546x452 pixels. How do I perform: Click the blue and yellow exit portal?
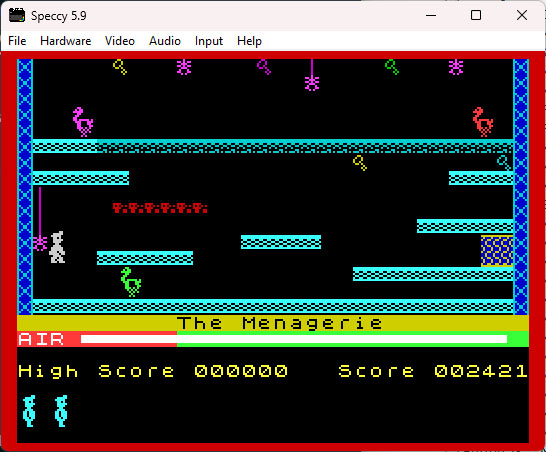(497, 251)
